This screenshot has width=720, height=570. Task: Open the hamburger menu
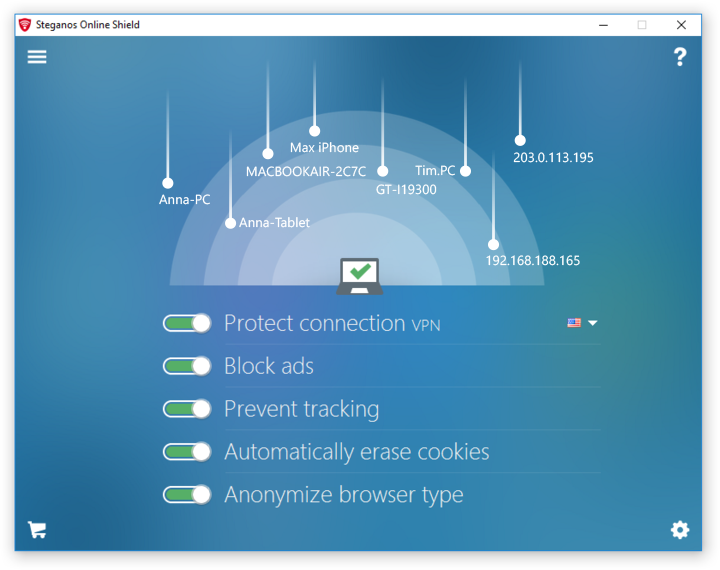pos(37,57)
